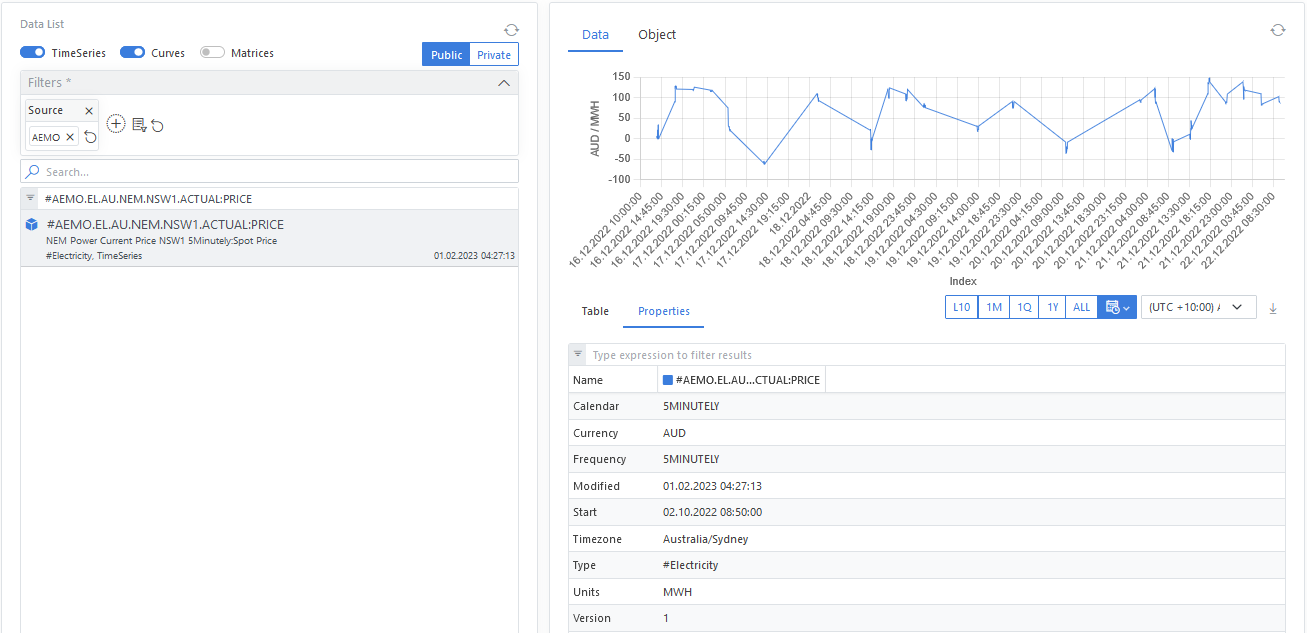Switch to the Object tab

[x=657, y=35]
